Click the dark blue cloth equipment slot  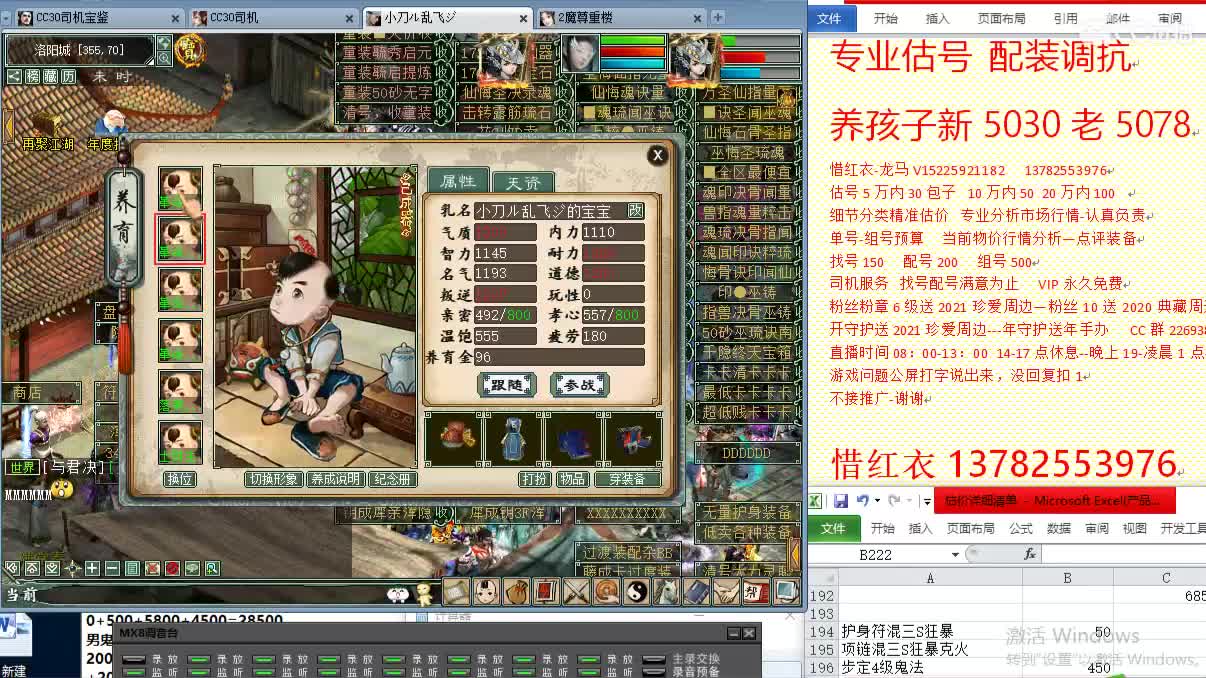[x=573, y=439]
